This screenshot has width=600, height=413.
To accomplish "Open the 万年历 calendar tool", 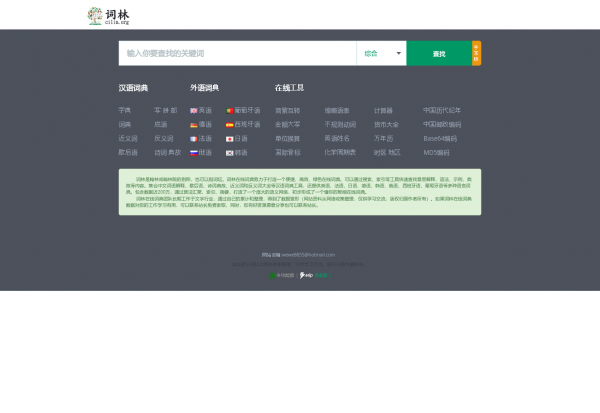I will pos(383,138).
